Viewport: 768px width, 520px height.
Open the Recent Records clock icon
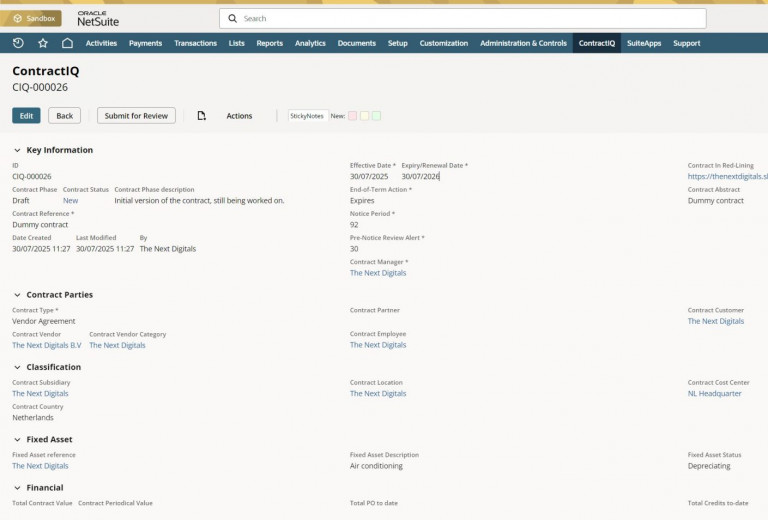pos(18,43)
